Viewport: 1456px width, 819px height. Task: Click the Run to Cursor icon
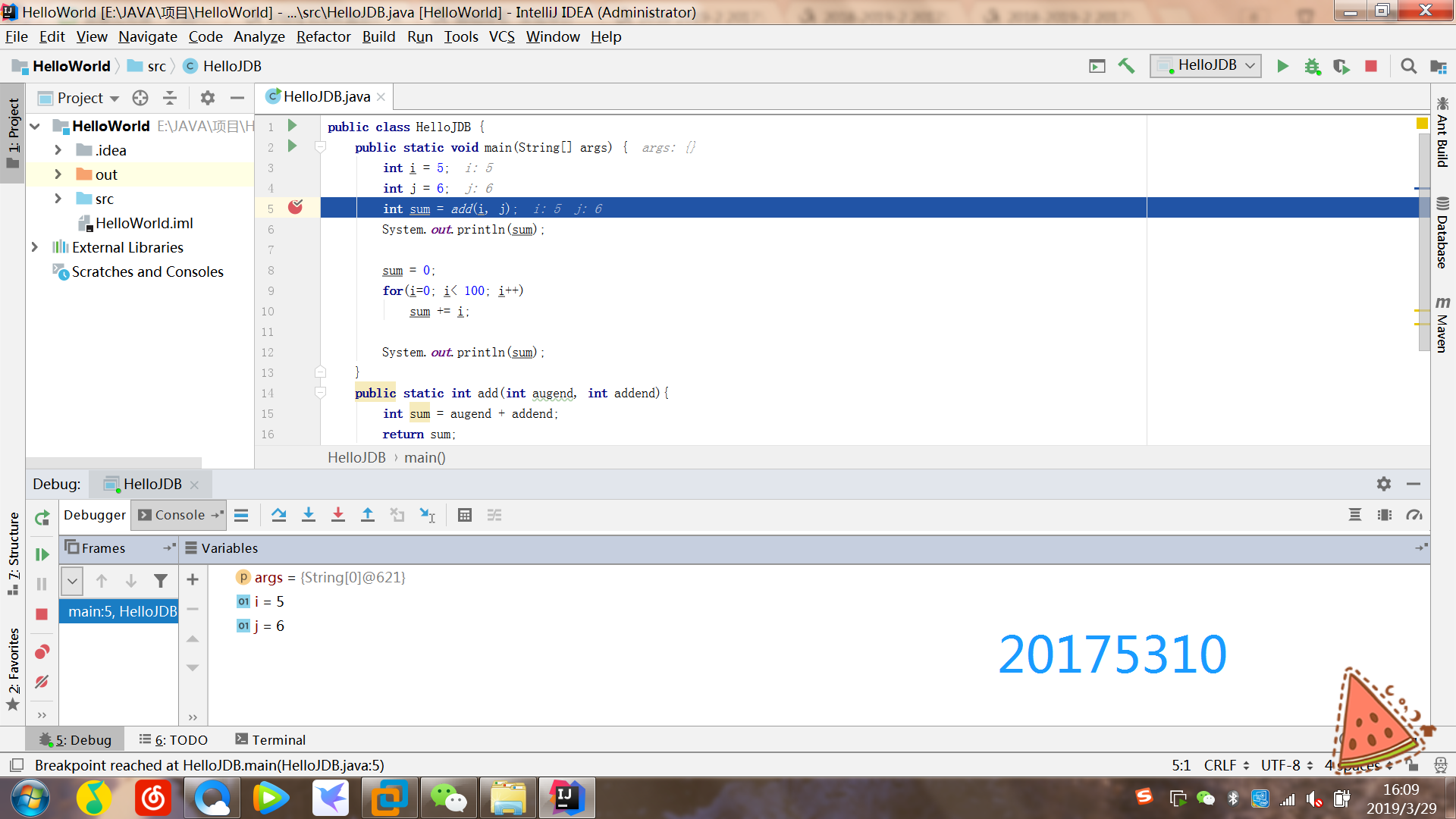428,515
